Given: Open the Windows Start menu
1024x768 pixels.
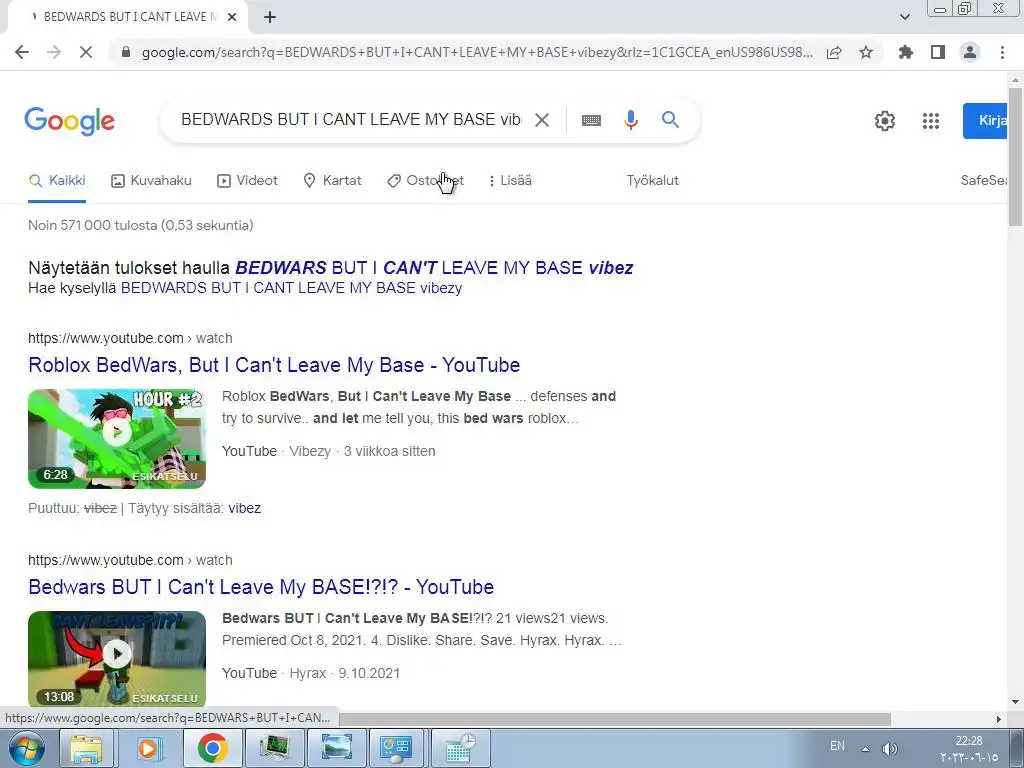Looking at the screenshot, I should 25,748.
